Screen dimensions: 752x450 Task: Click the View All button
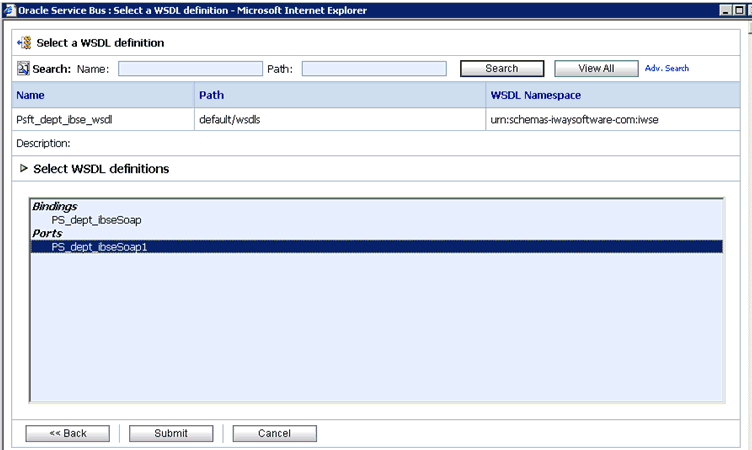tap(596, 69)
